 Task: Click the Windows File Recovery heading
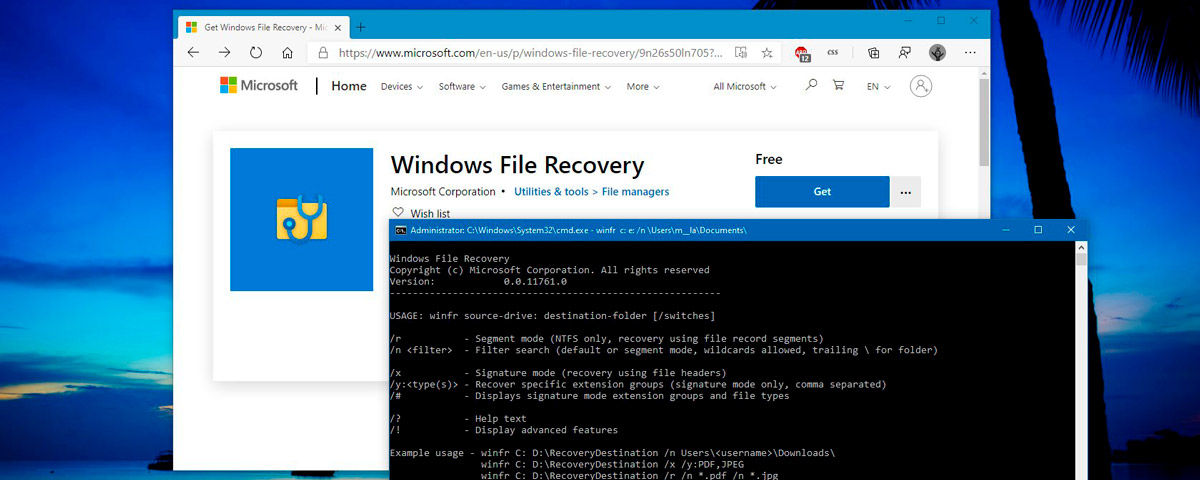point(517,165)
